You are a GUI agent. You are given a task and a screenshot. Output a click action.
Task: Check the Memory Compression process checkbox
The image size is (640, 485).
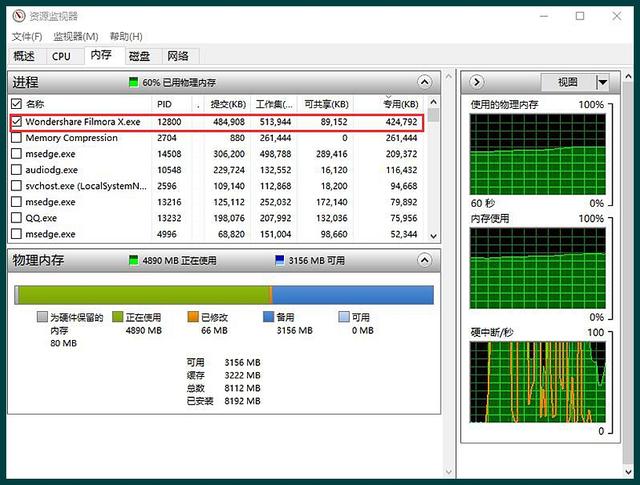(x=16, y=138)
